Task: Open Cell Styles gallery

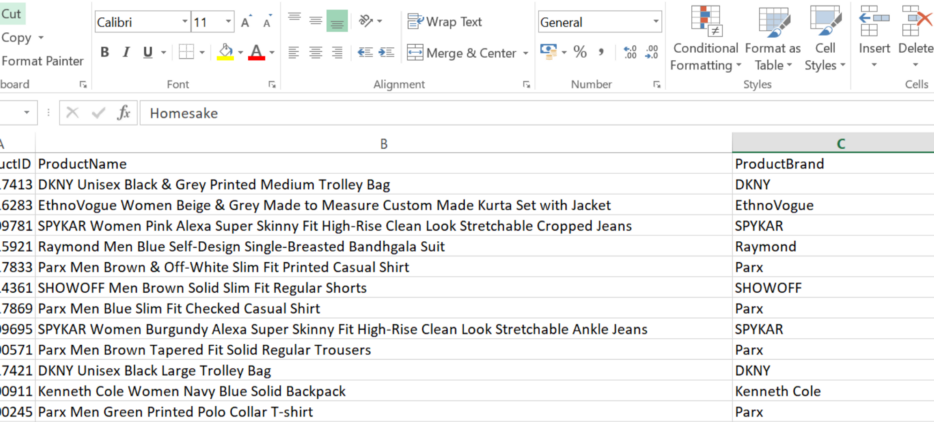Action: (x=825, y=39)
